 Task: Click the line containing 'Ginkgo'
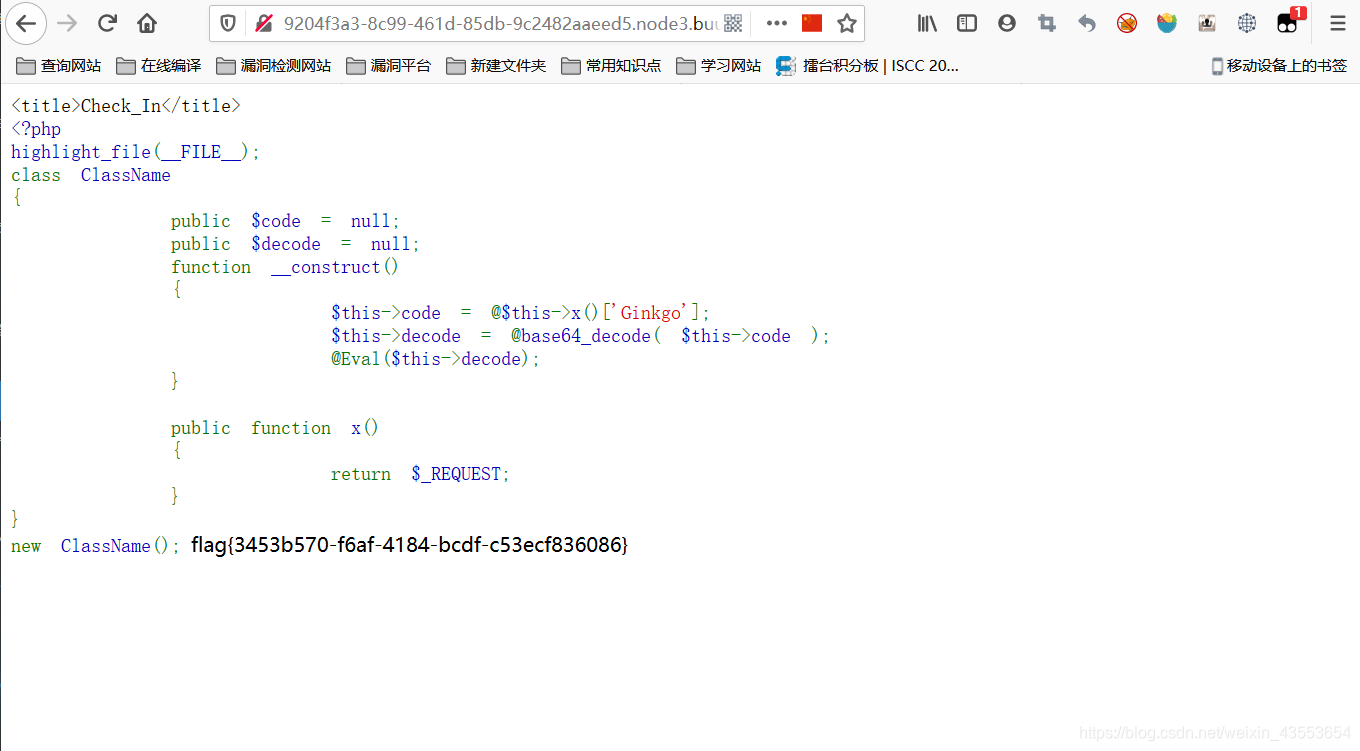click(521, 313)
